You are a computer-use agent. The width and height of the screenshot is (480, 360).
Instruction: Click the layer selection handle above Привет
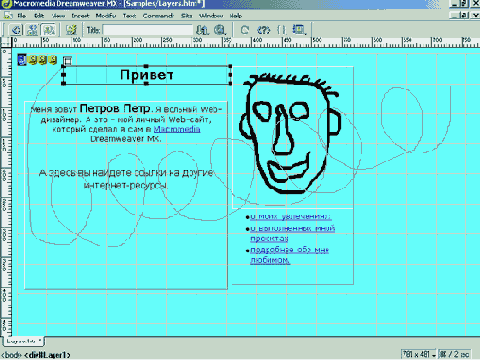click(x=67, y=61)
